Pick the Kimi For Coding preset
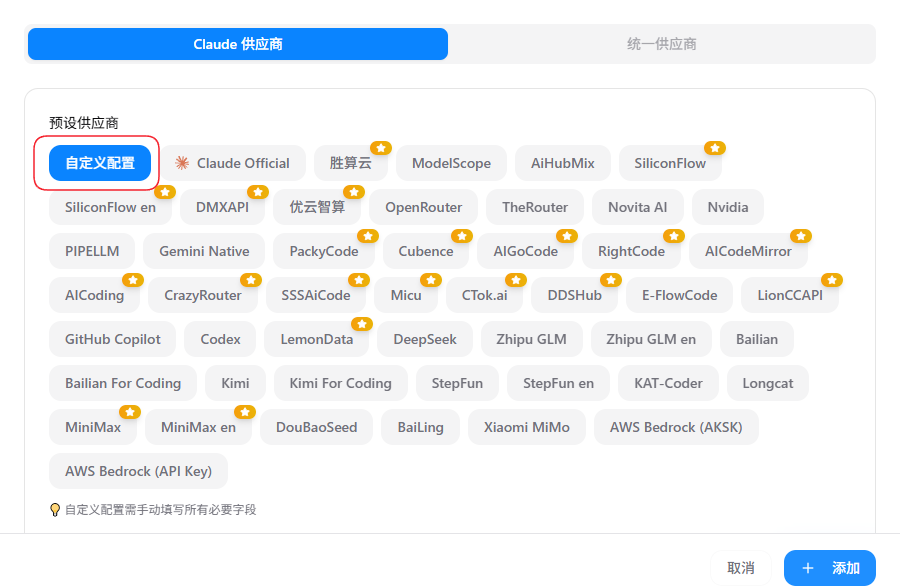Image resolution: width=900 pixels, height=586 pixels. click(x=341, y=383)
